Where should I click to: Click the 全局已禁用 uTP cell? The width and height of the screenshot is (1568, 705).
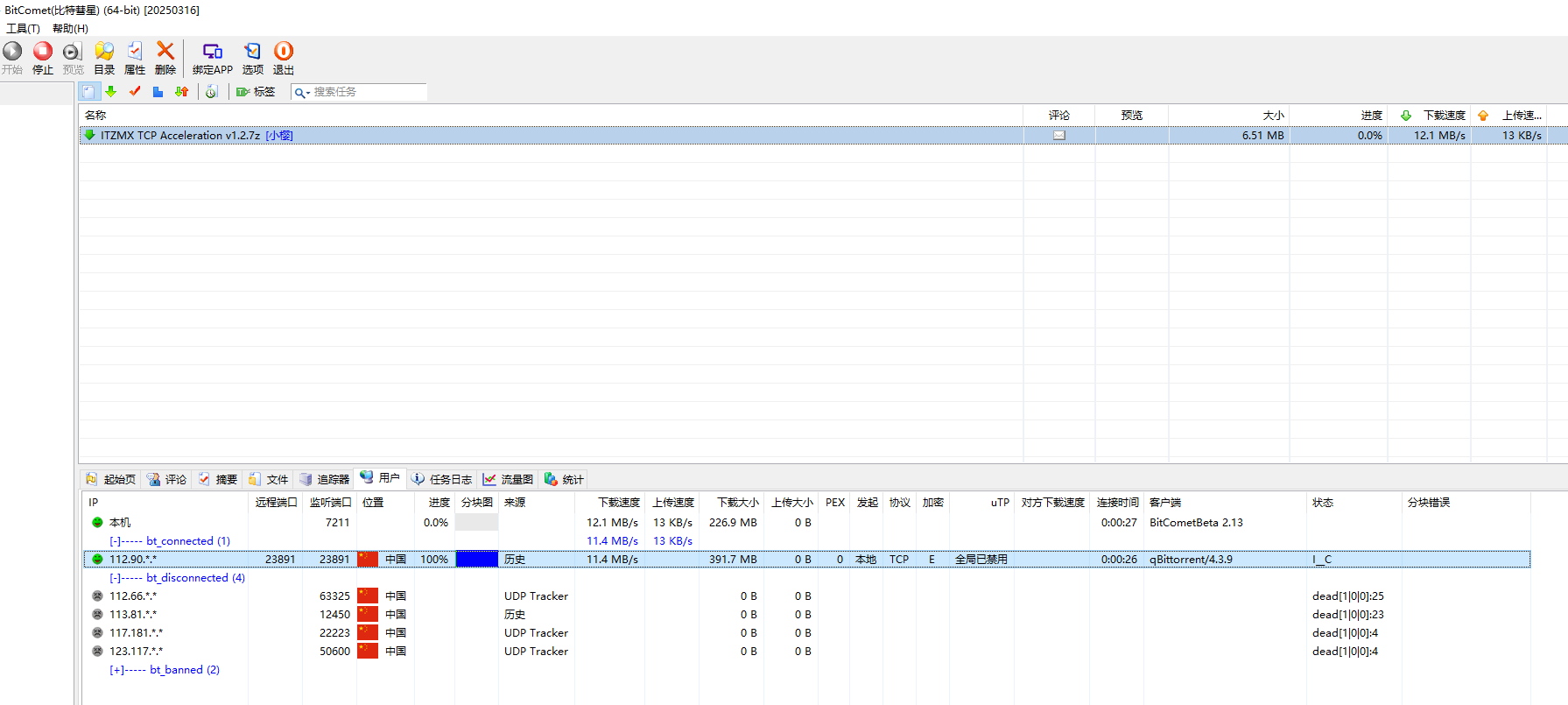point(981,559)
